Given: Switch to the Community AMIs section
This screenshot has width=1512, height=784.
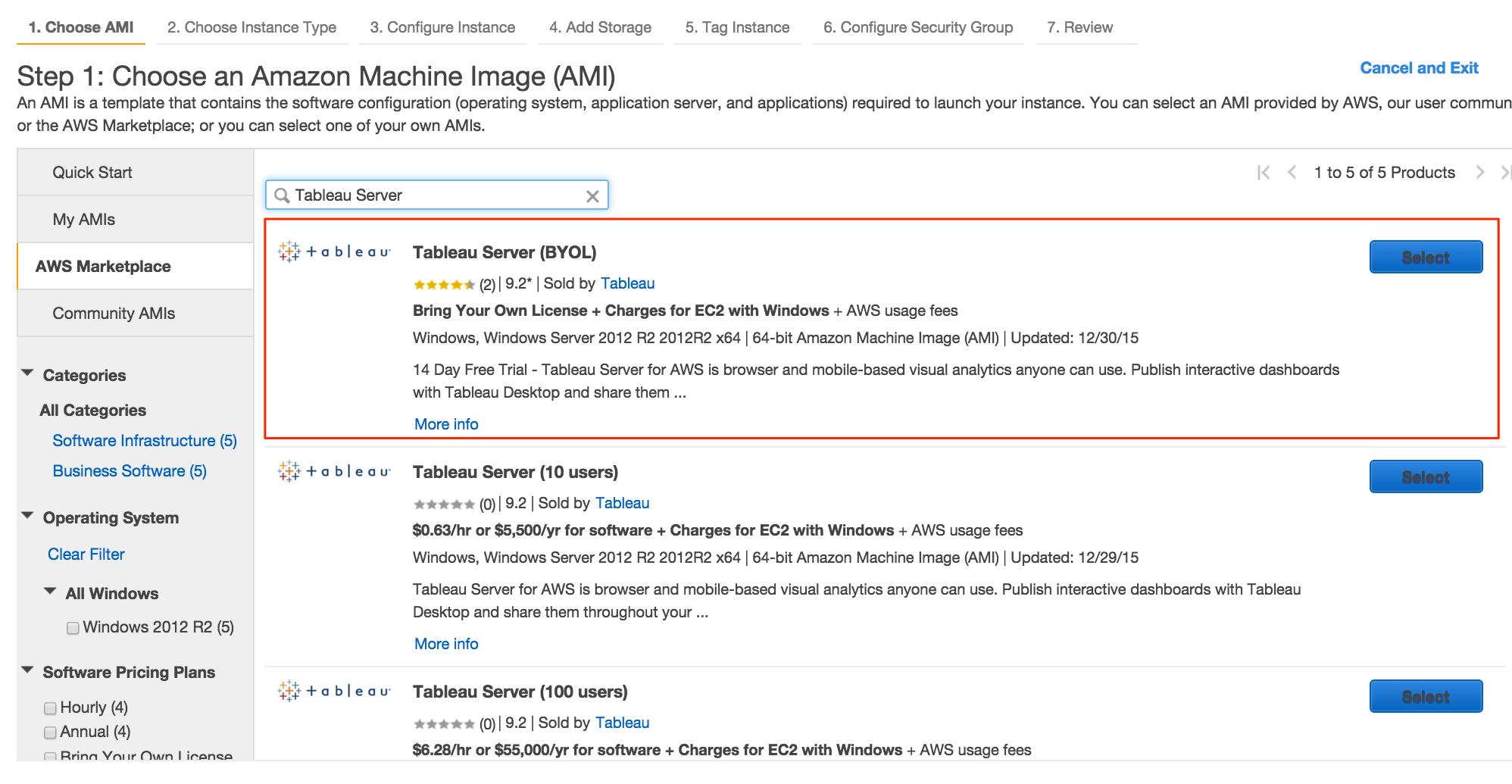Looking at the screenshot, I should click(136, 314).
